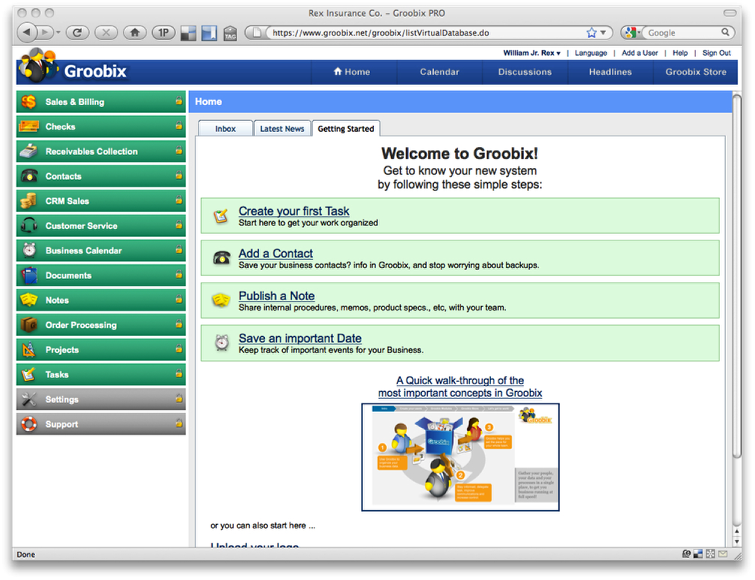Click the Checks module icon

(29, 127)
